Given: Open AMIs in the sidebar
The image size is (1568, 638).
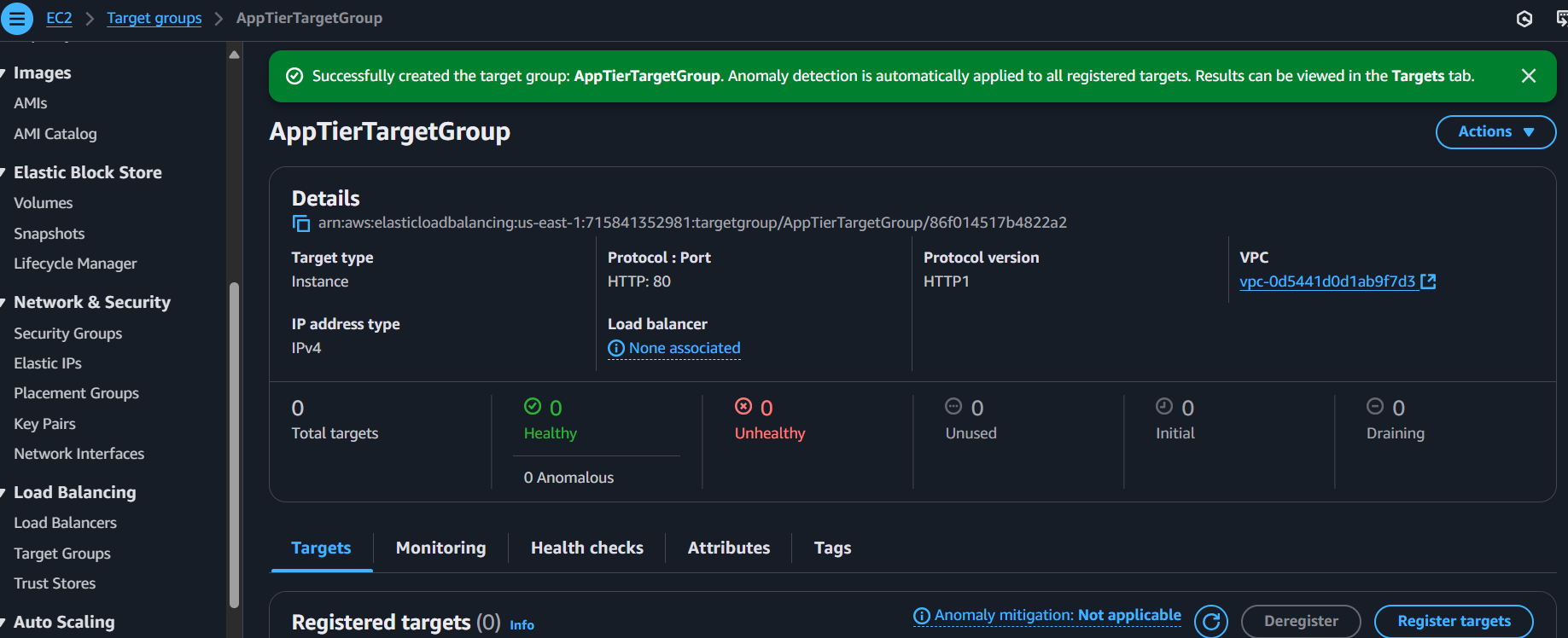Looking at the screenshot, I should [x=31, y=103].
